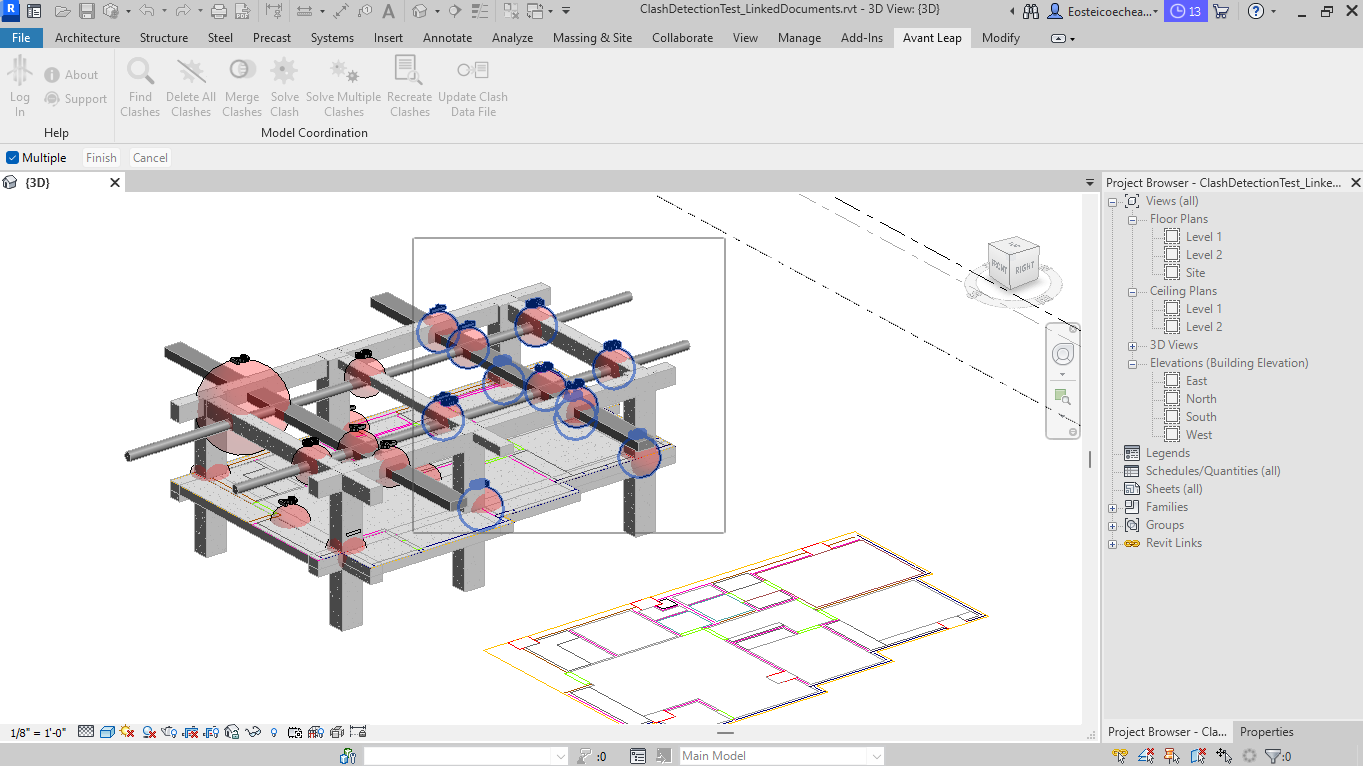This screenshot has width=1363, height=766.
Task: Click the Sun Path off icon
Action: [127, 732]
